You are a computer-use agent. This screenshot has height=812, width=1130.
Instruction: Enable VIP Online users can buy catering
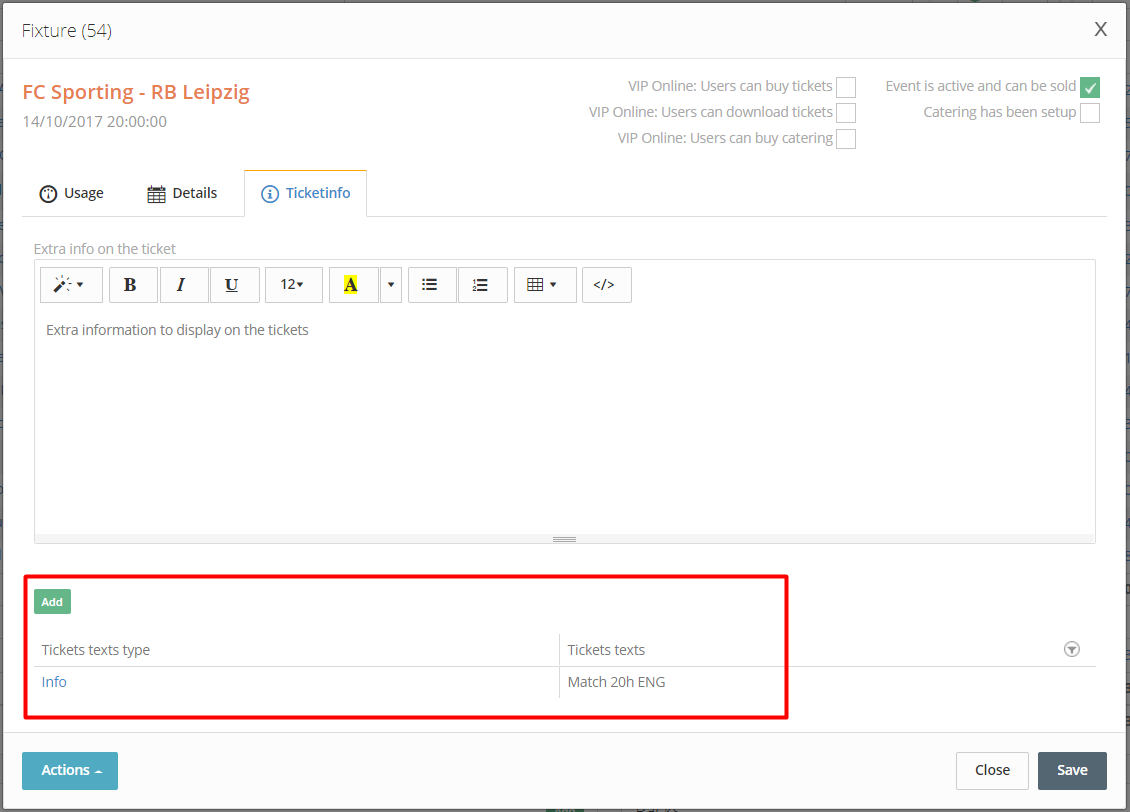coord(846,139)
